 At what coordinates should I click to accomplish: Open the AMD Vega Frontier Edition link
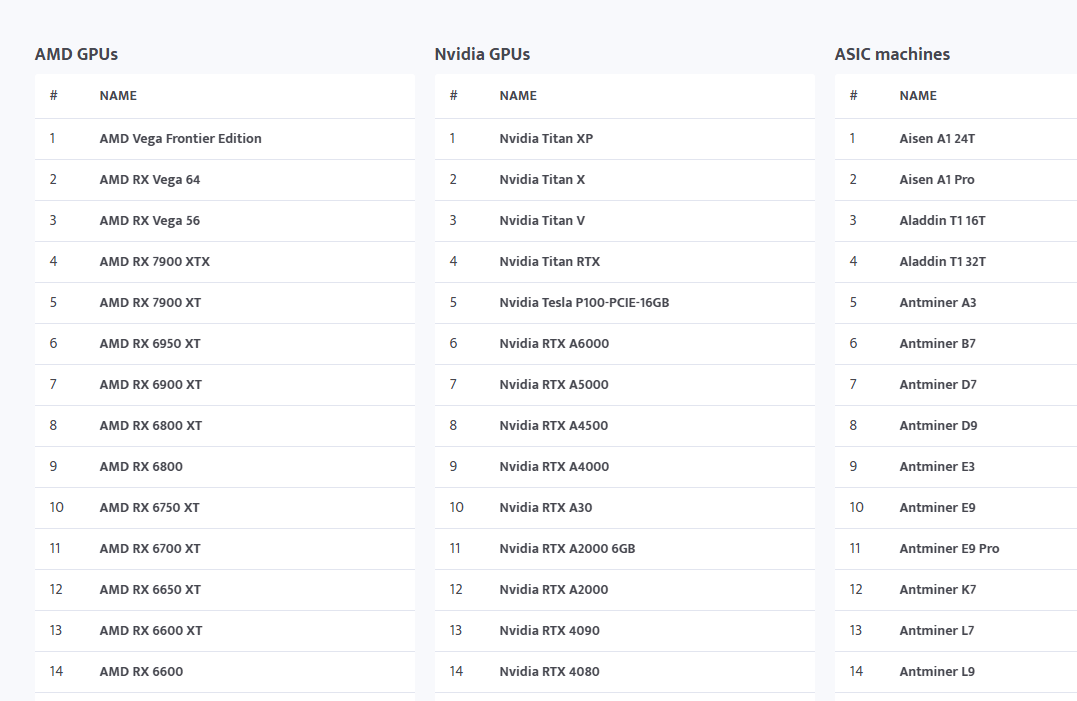[x=180, y=139]
